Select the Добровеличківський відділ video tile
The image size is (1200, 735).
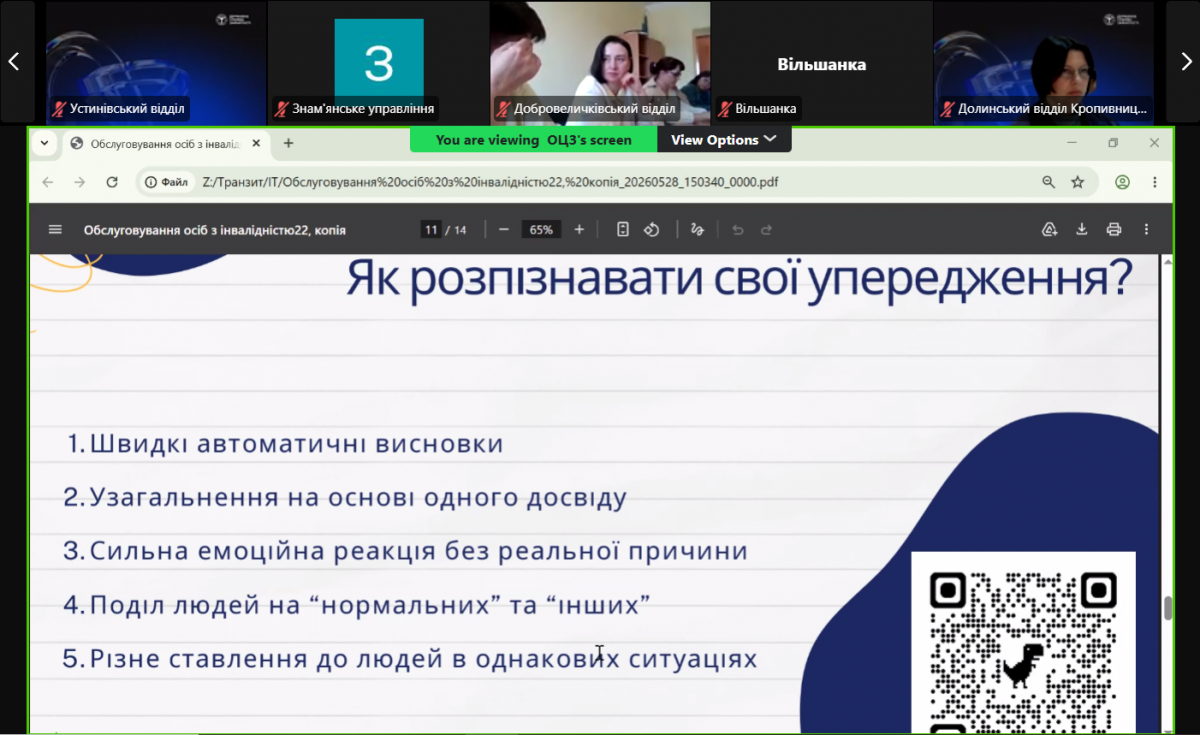click(x=601, y=61)
